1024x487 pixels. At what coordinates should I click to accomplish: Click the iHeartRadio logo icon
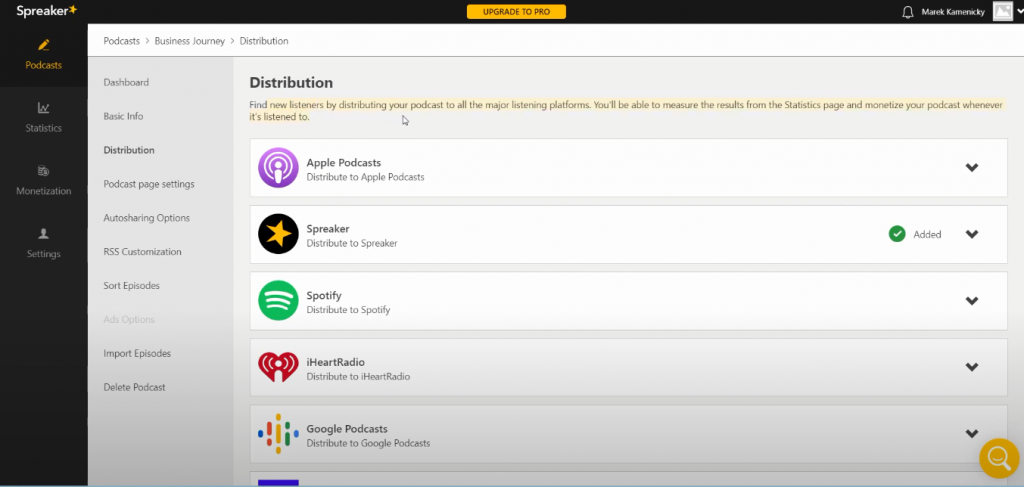point(278,367)
